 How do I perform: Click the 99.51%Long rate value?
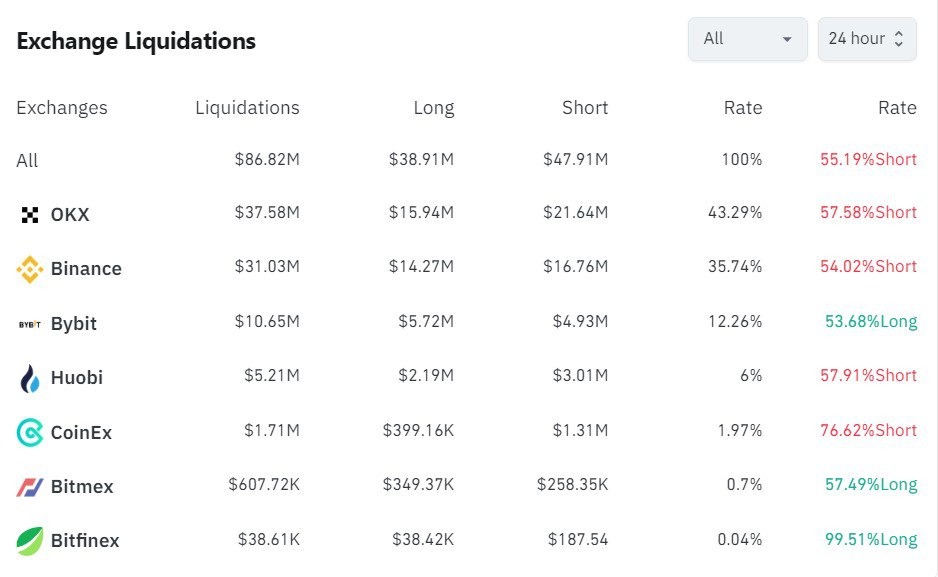coord(870,540)
